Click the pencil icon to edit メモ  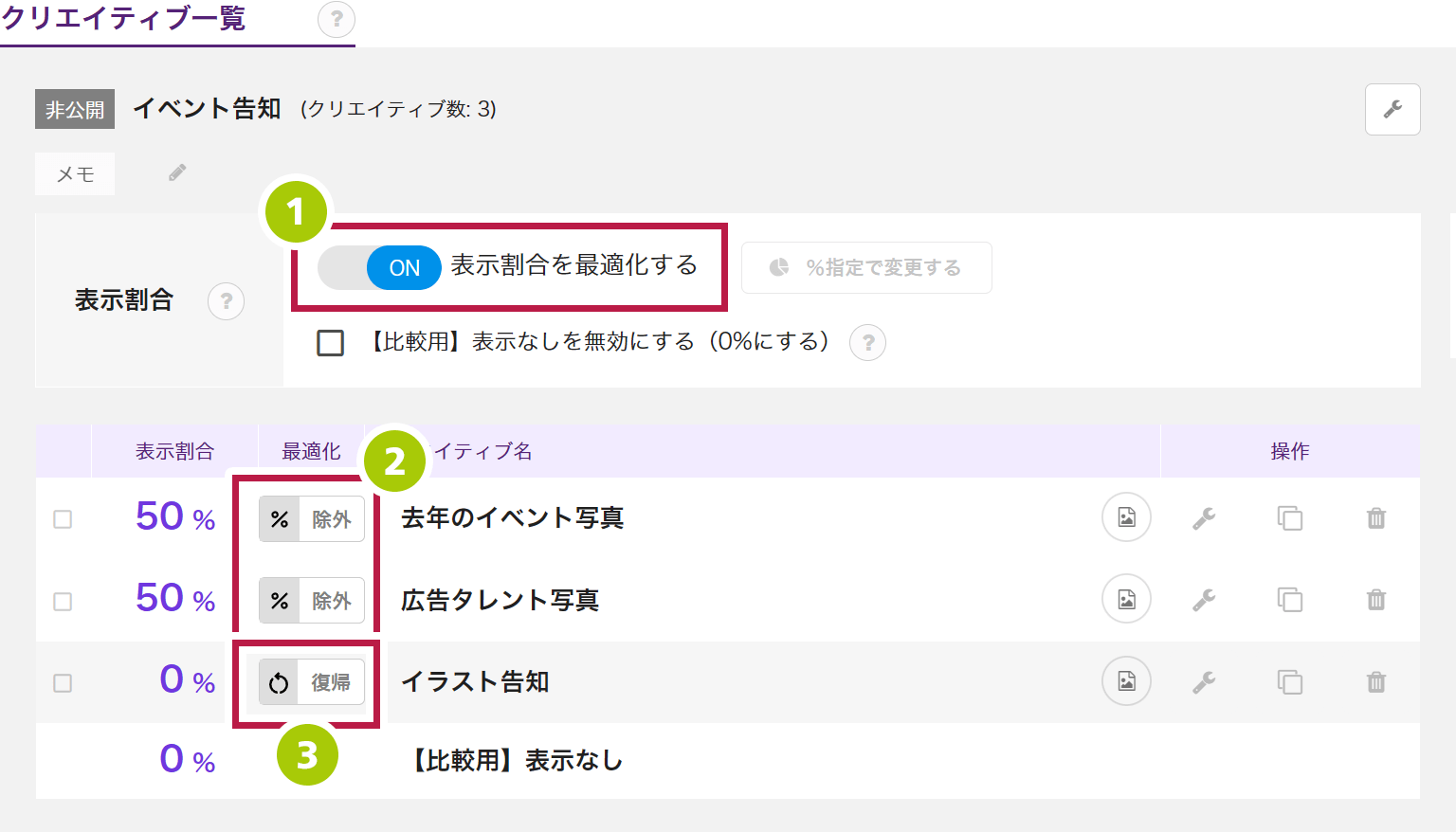177,172
